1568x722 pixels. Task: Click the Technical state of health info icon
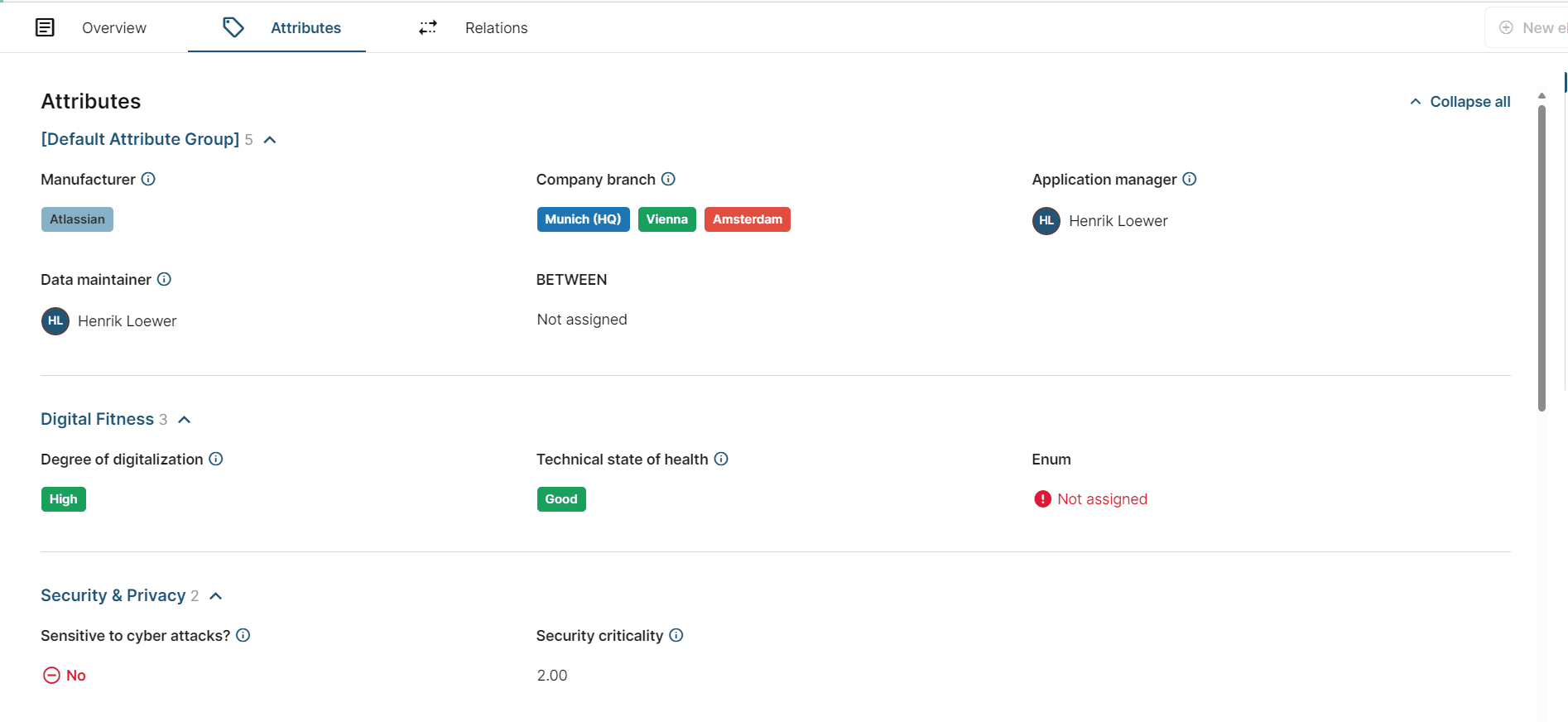coord(721,459)
